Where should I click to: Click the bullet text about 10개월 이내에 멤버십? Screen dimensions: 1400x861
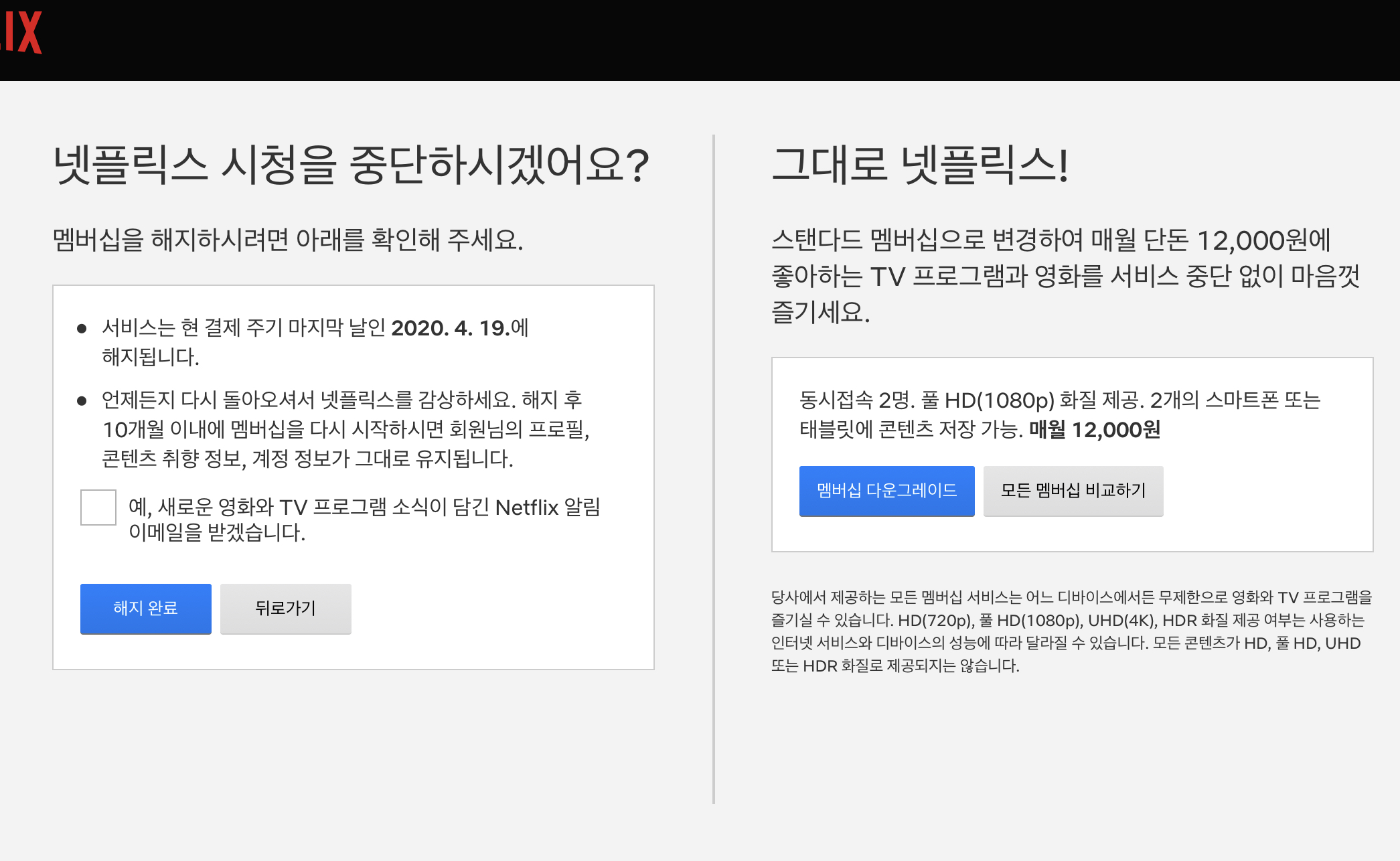(345, 429)
